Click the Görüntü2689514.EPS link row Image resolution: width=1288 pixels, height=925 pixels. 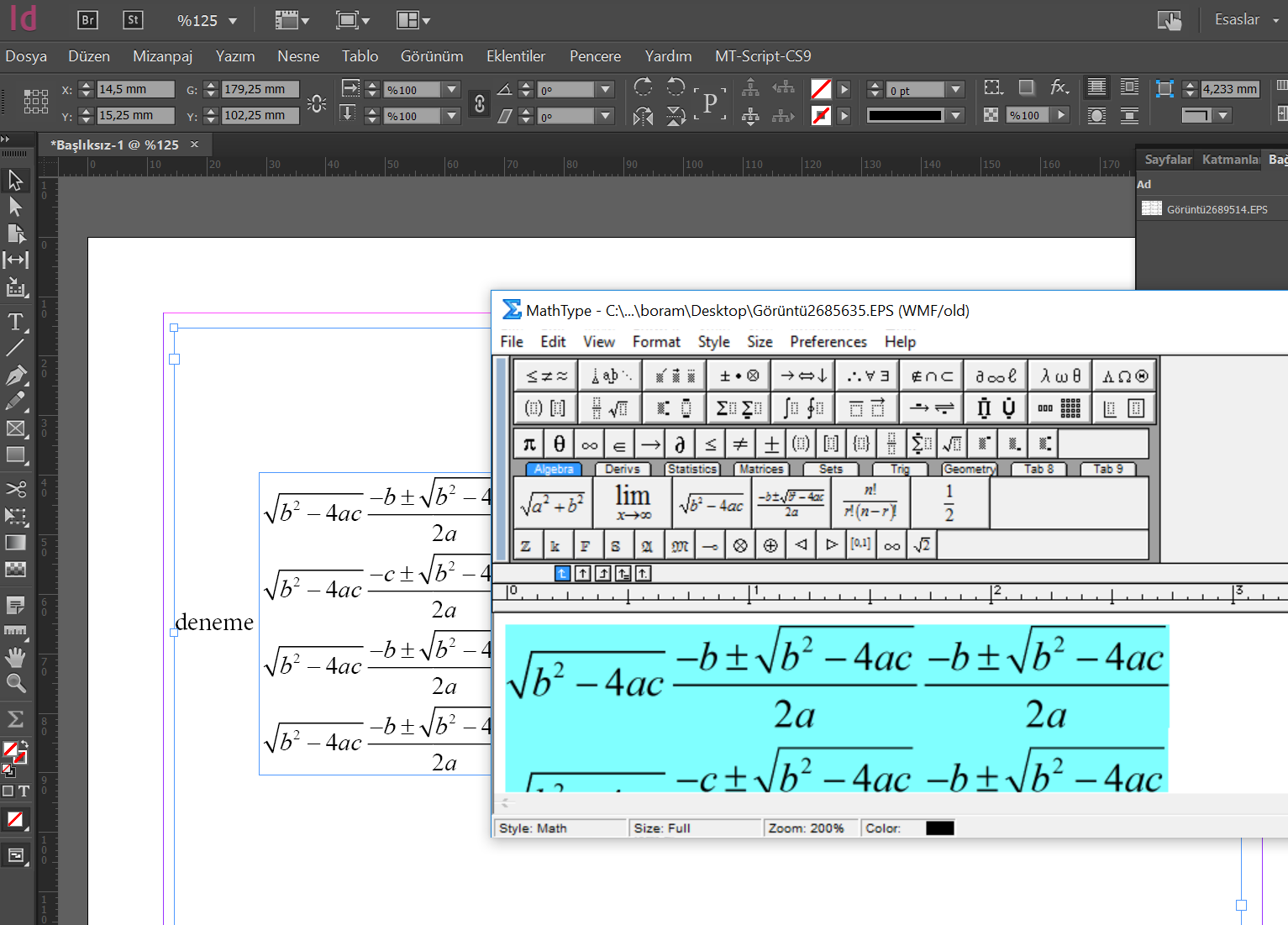(1211, 209)
